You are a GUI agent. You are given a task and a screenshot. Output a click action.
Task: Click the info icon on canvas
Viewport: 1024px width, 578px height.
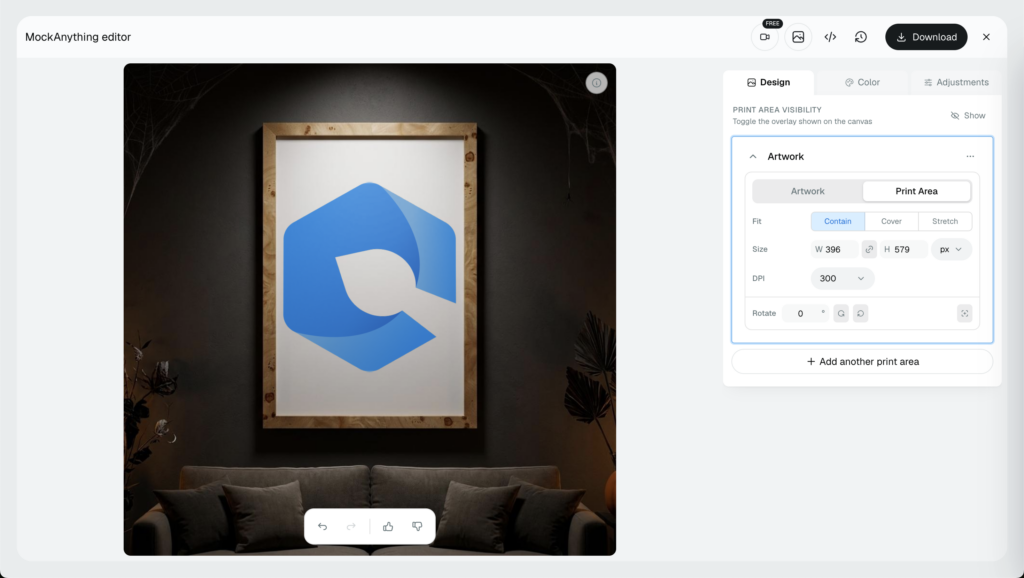point(596,83)
